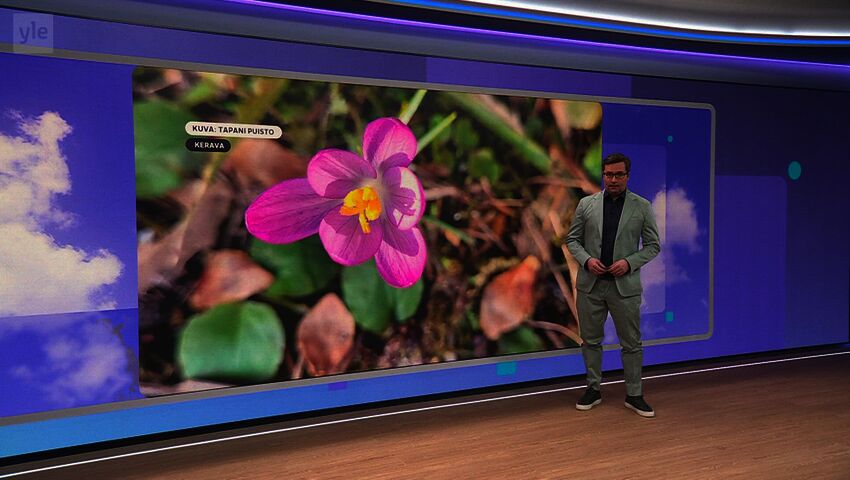Click the presenter's clasped hands
850x480 pixels.
coord(607,266)
